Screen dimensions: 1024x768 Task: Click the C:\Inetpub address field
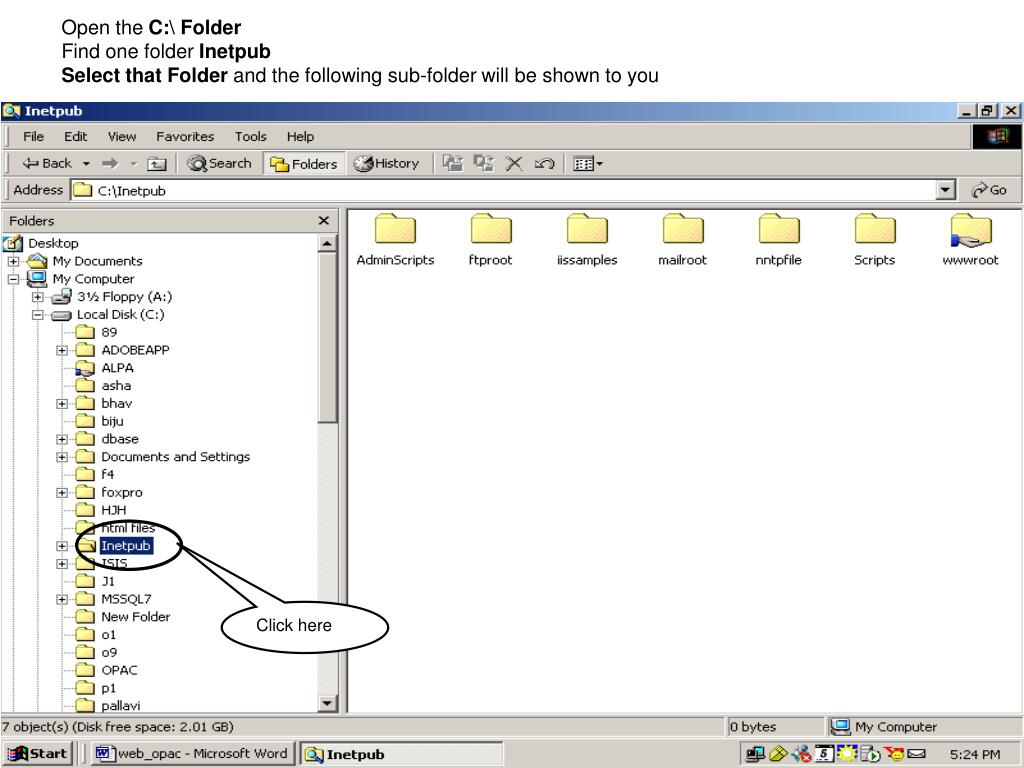504,190
